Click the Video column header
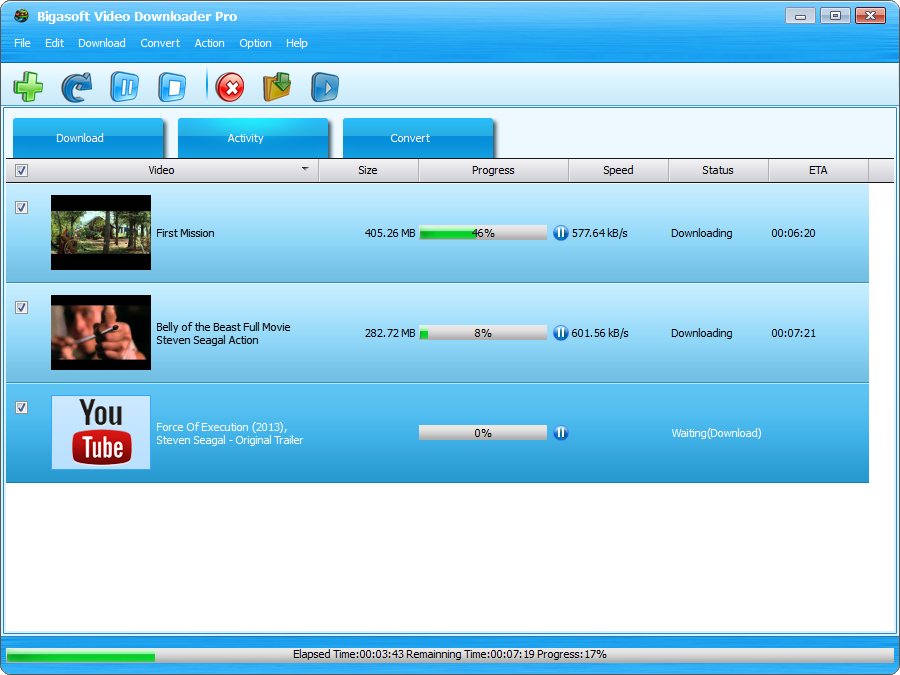 tap(162, 170)
